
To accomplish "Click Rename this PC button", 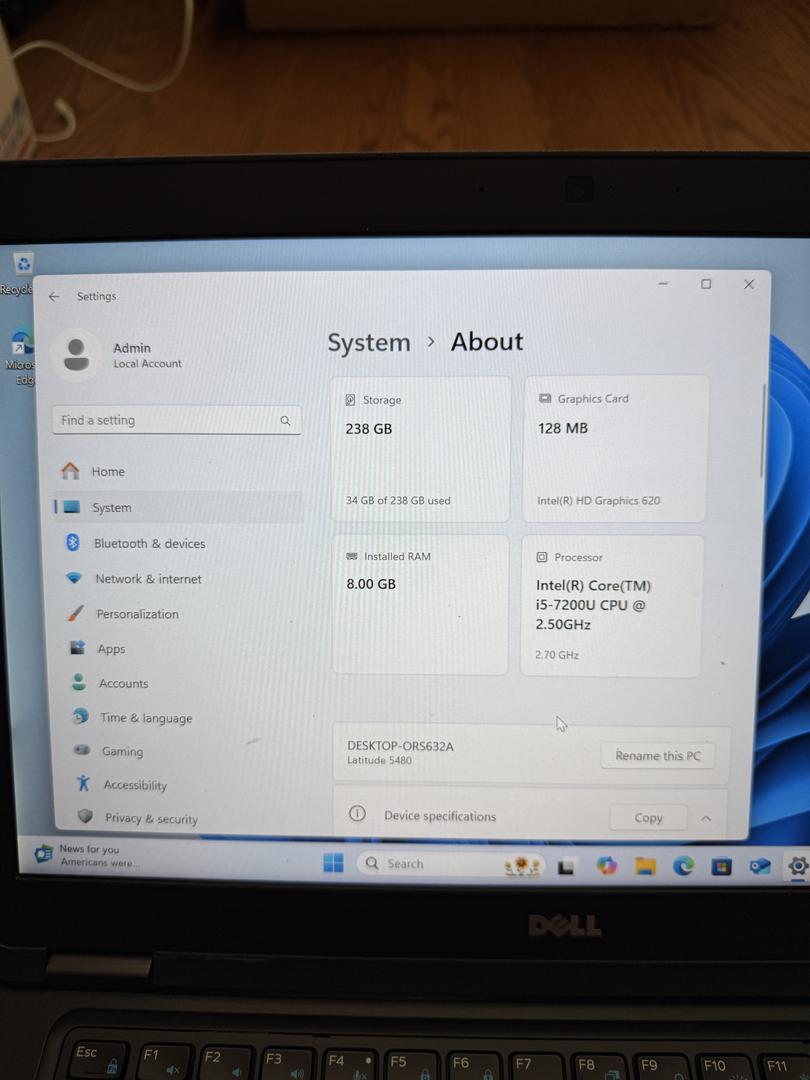I will tap(657, 756).
